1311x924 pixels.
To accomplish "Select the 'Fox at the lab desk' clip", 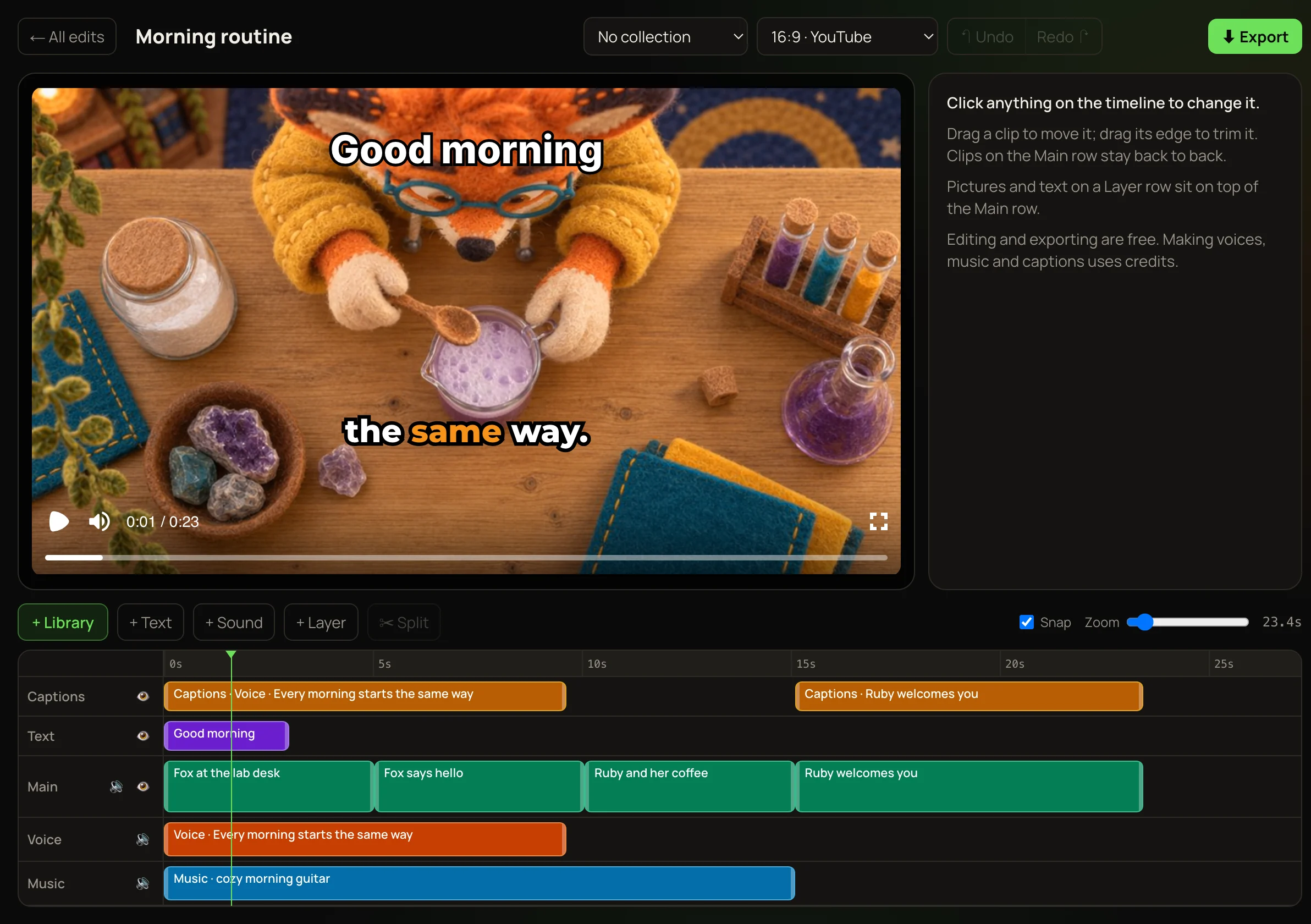I will (x=268, y=787).
